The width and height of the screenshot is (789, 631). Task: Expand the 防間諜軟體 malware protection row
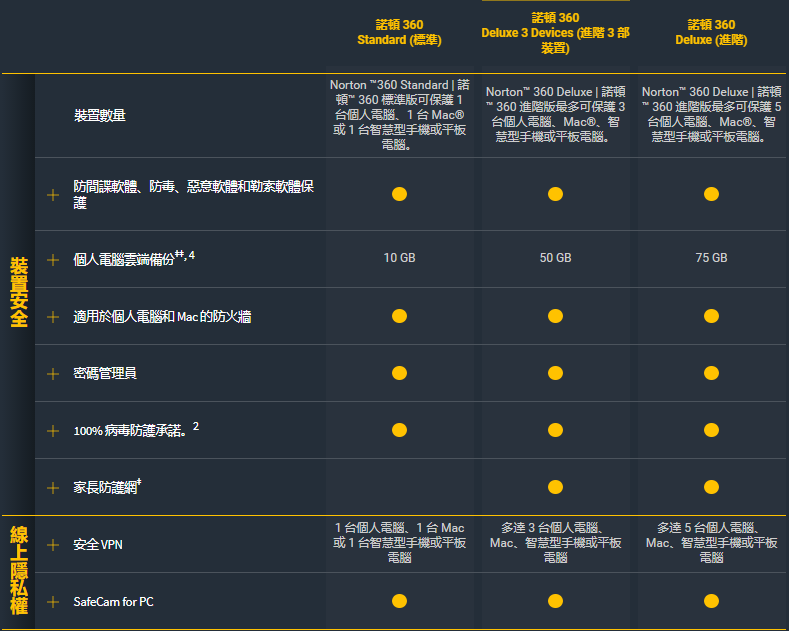tap(53, 195)
